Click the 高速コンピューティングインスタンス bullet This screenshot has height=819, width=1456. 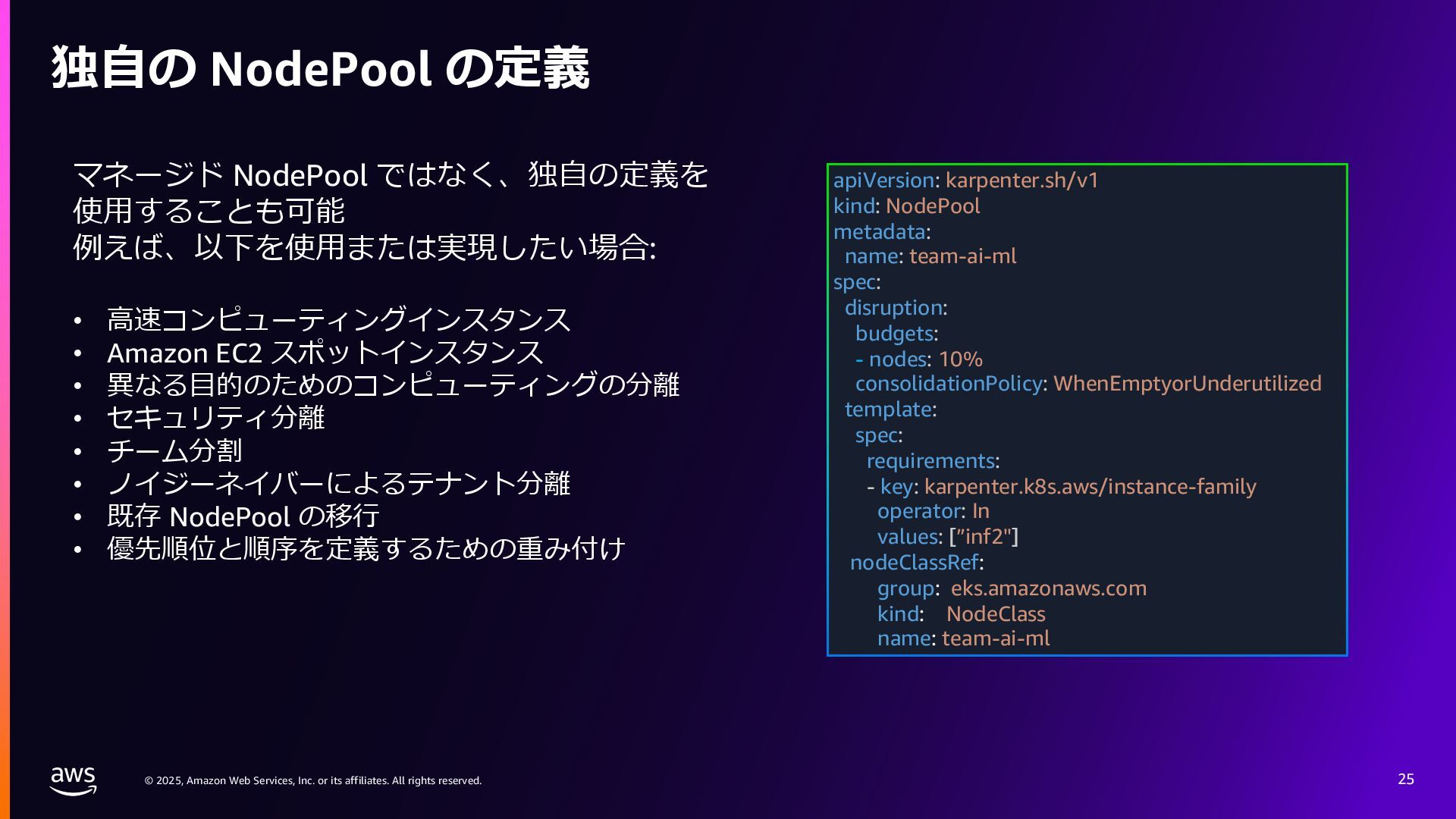(338, 319)
